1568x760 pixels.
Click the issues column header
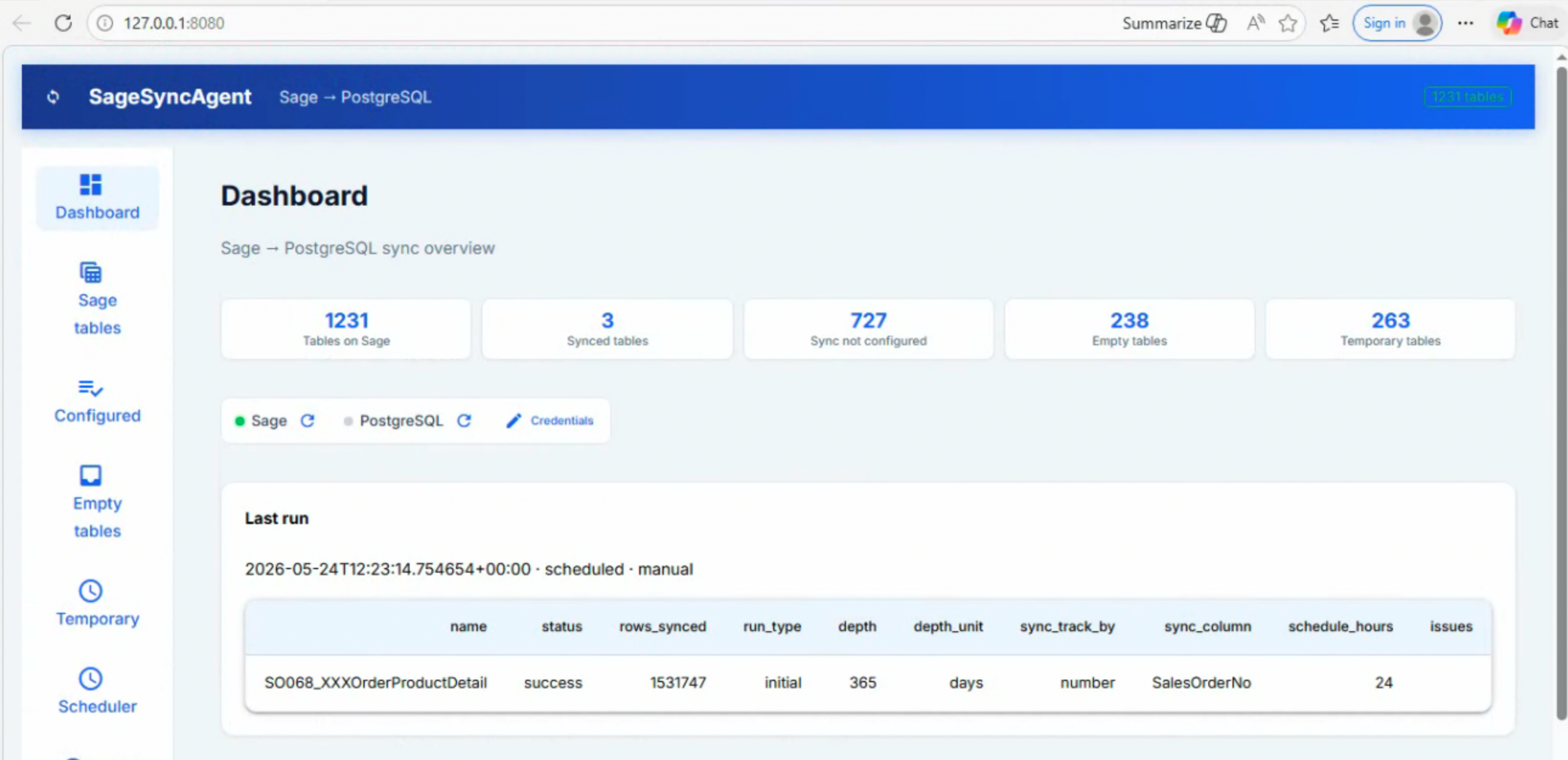pyautogui.click(x=1451, y=626)
